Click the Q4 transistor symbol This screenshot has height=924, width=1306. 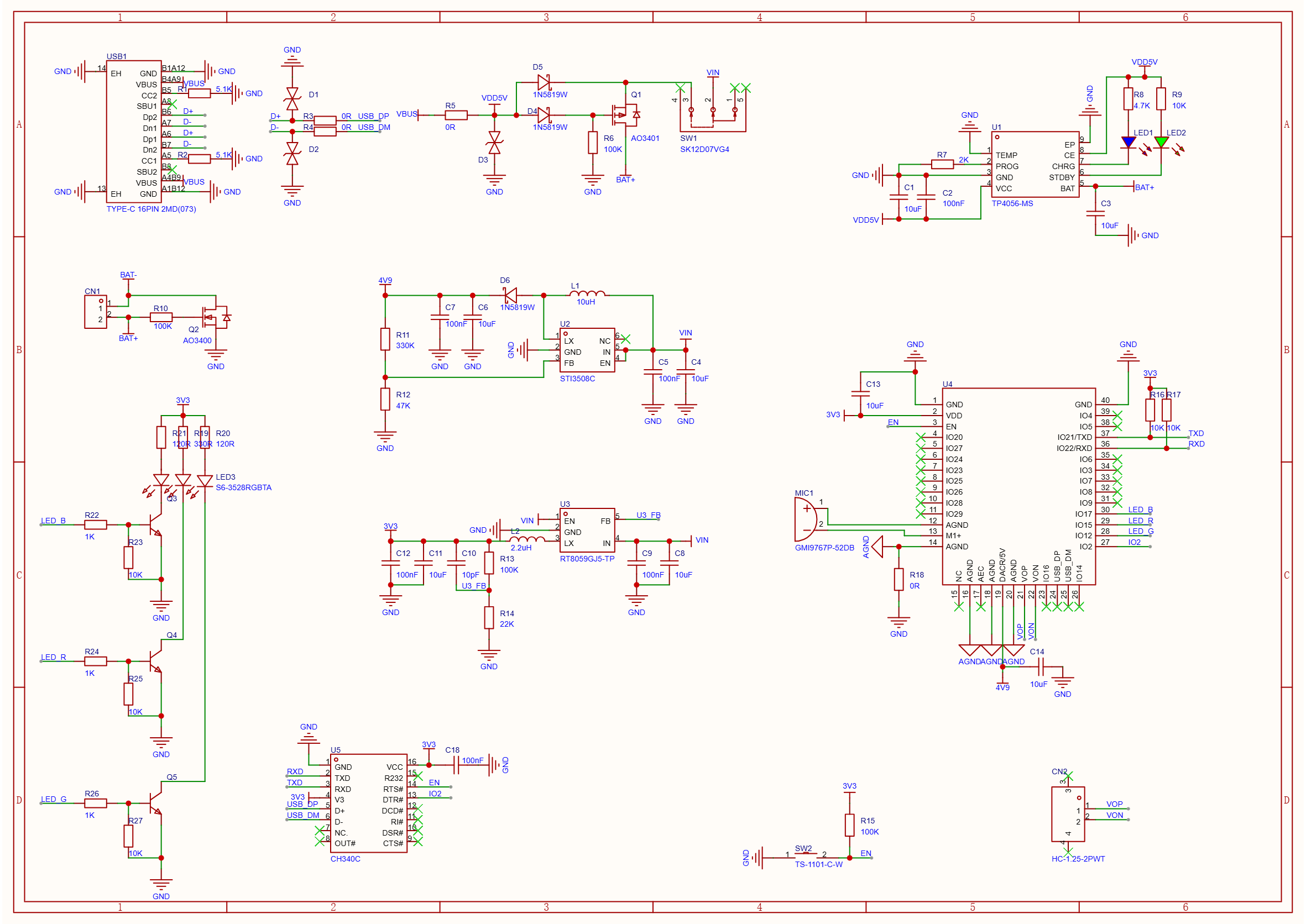click(155, 661)
